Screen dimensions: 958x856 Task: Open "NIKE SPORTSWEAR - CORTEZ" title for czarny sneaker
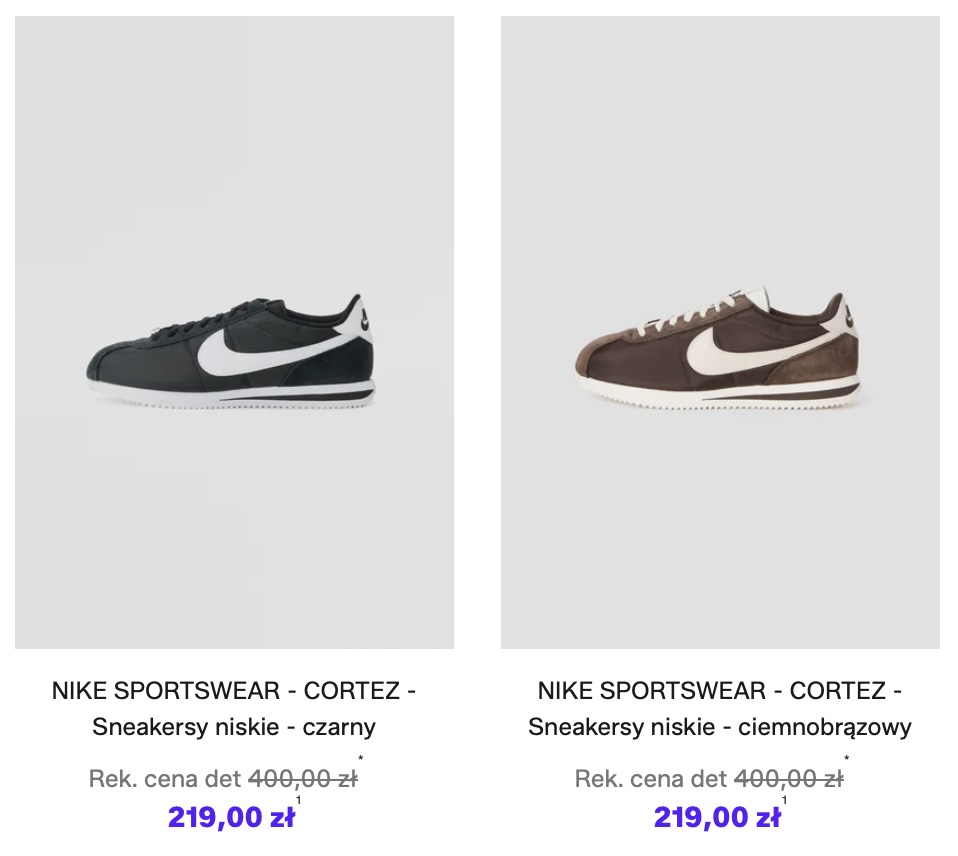point(234,691)
